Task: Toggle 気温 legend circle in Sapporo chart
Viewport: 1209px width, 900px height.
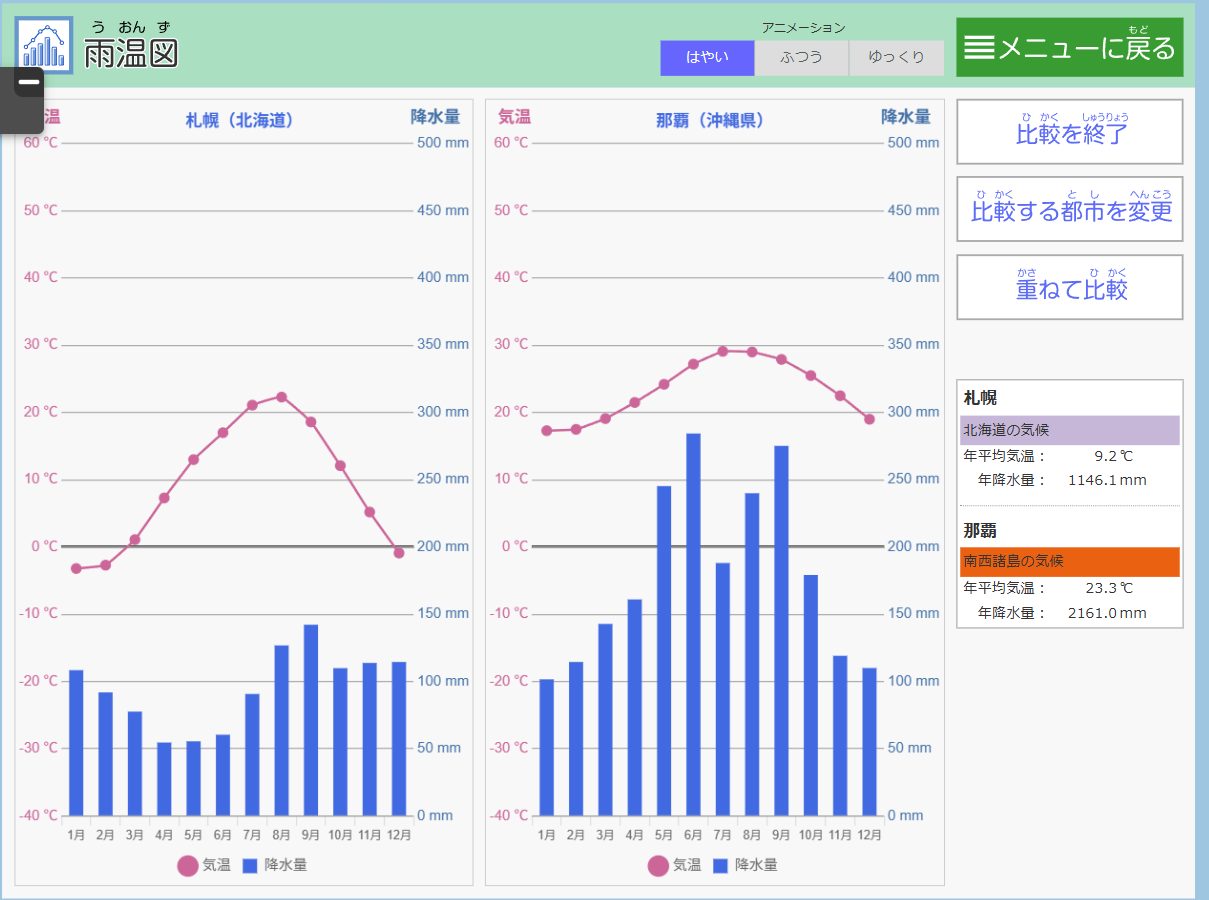Action: pos(188,865)
